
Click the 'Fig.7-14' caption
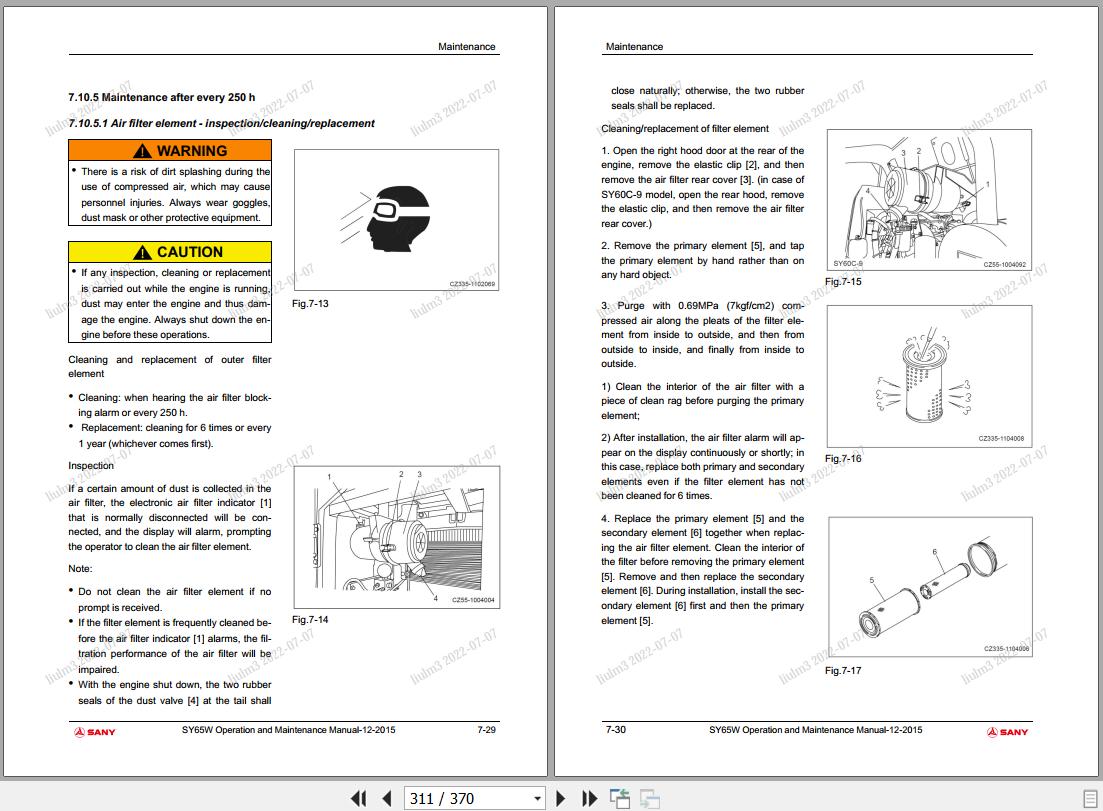(x=310, y=620)
